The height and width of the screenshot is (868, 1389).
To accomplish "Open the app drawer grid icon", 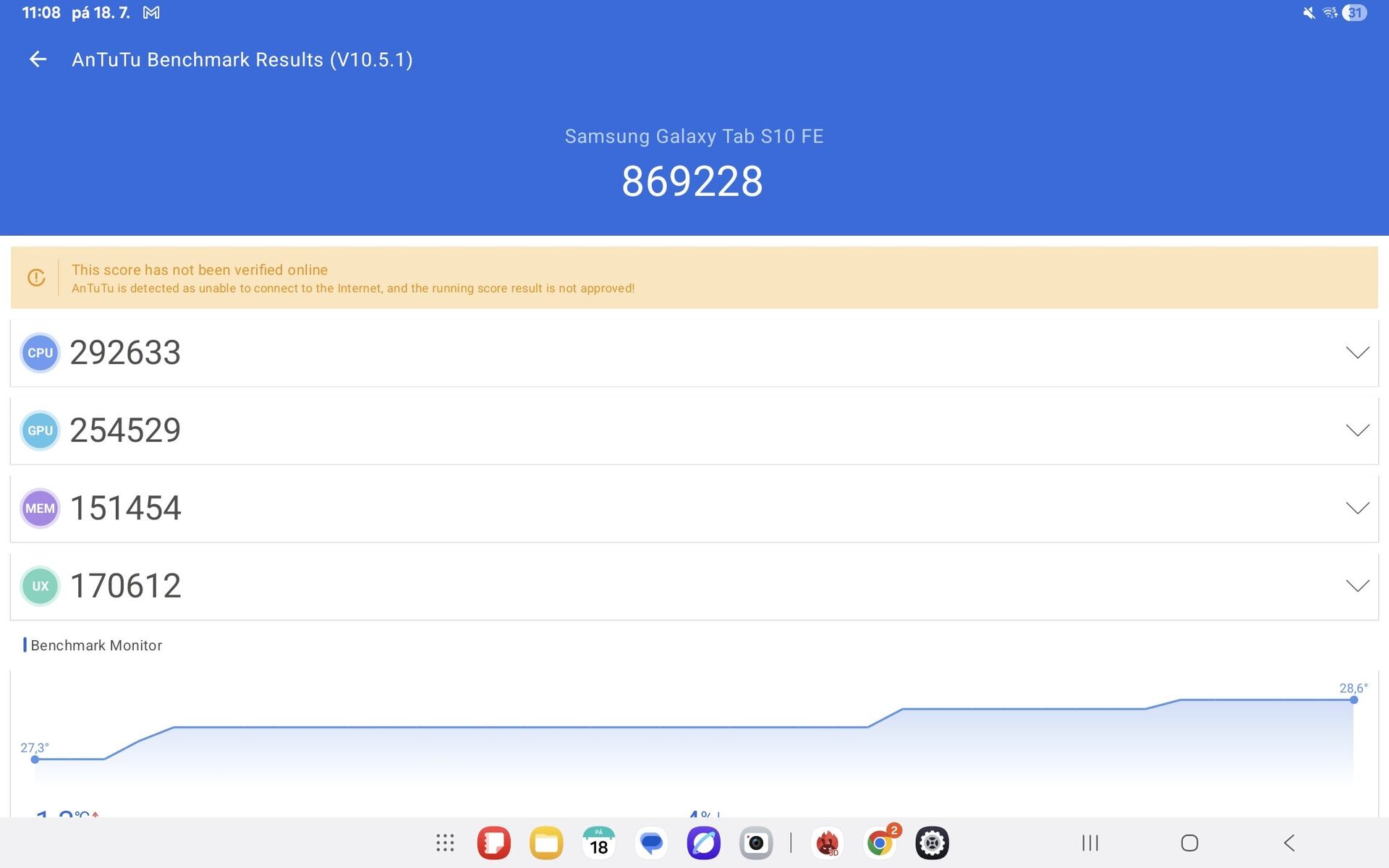I will point(445,843).
